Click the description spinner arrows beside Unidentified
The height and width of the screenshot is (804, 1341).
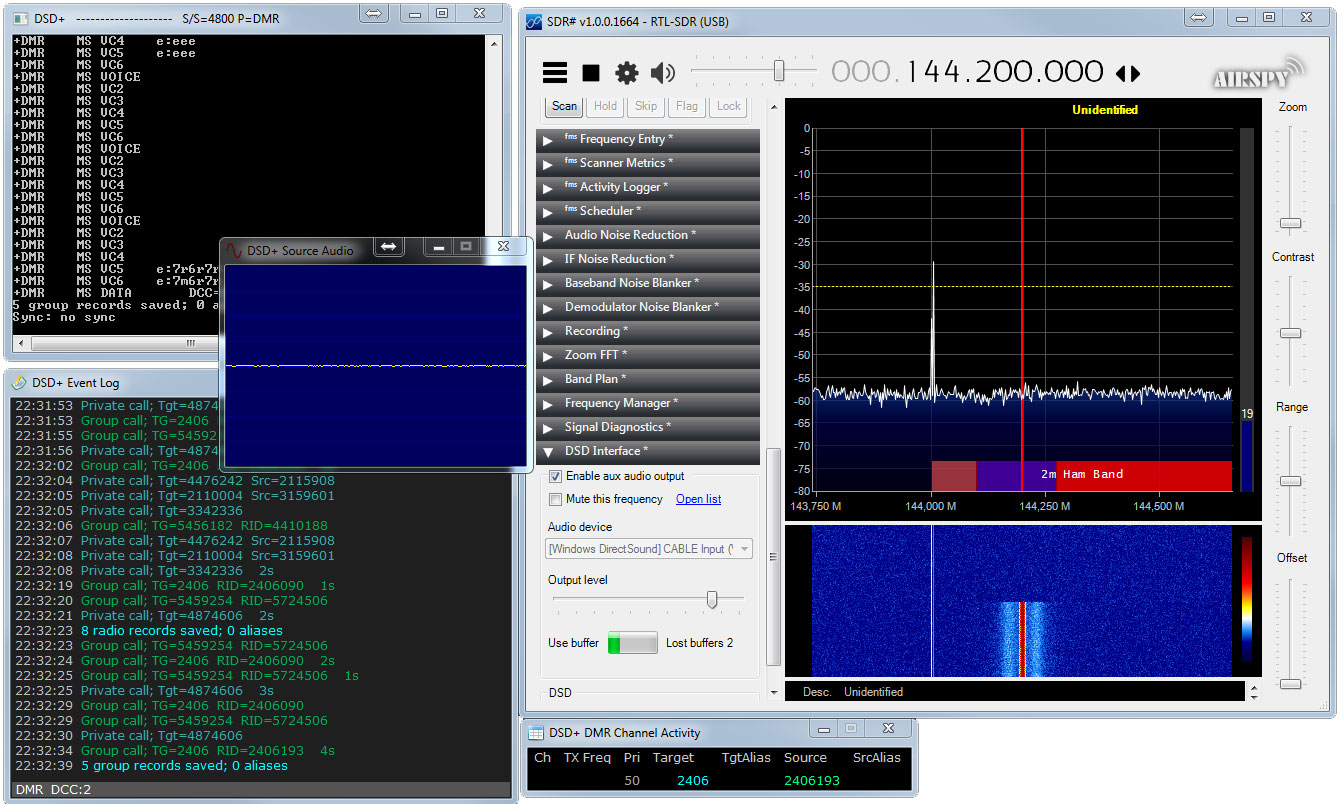(x=1254, y=692)
